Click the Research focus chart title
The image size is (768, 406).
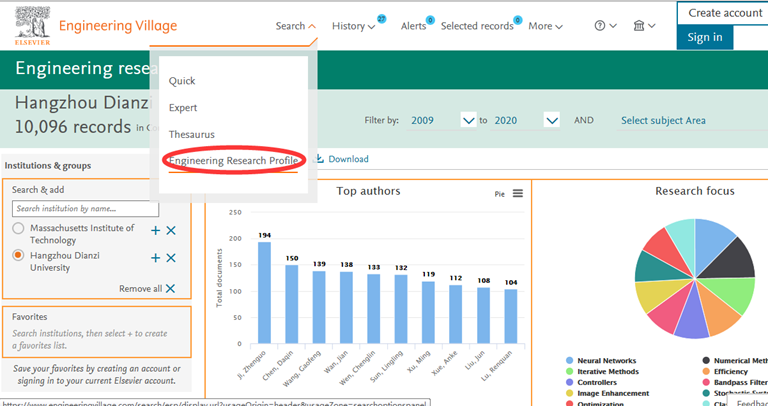(x=695, y=191)
